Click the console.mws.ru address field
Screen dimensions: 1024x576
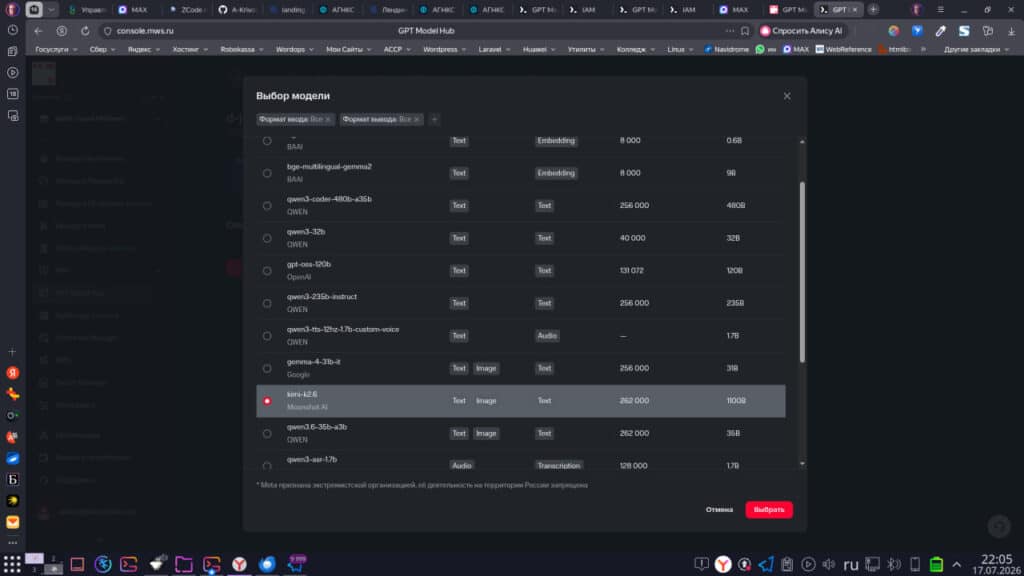pyautogui.click(x=145, y=31)
